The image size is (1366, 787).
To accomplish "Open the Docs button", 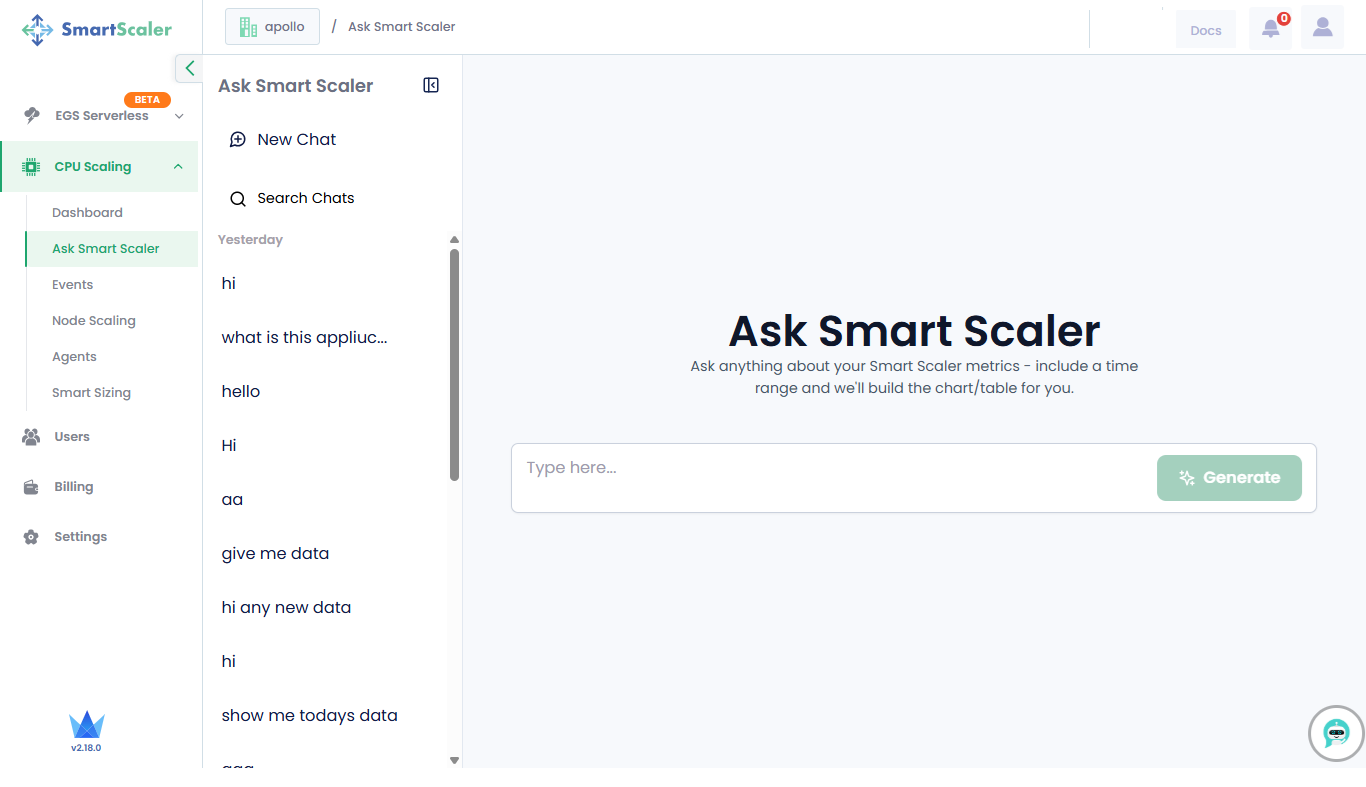I will pyautogui.click(x=1205, y=30).
